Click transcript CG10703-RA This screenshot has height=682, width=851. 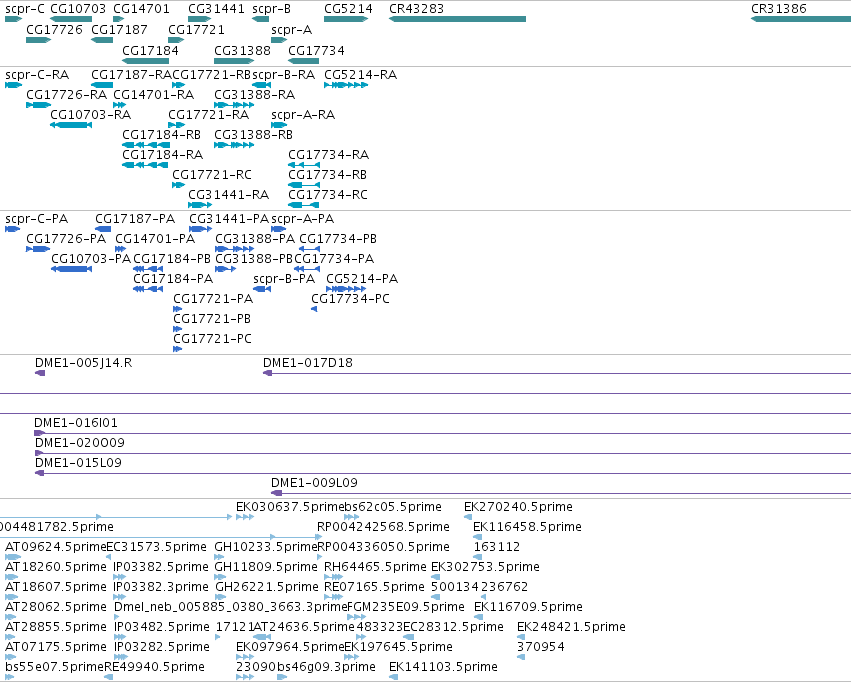[x=91, y=114]
